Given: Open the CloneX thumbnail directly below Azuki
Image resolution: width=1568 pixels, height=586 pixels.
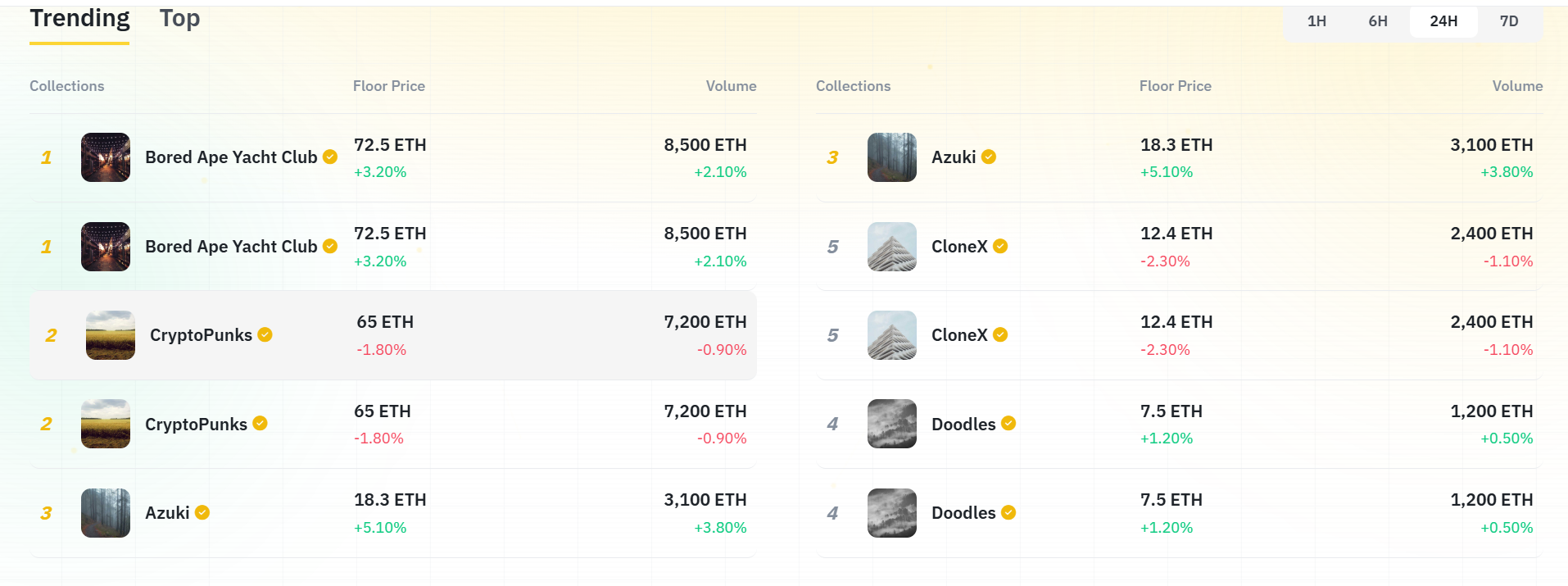Looking at the screenshot, I should (892, 247).
